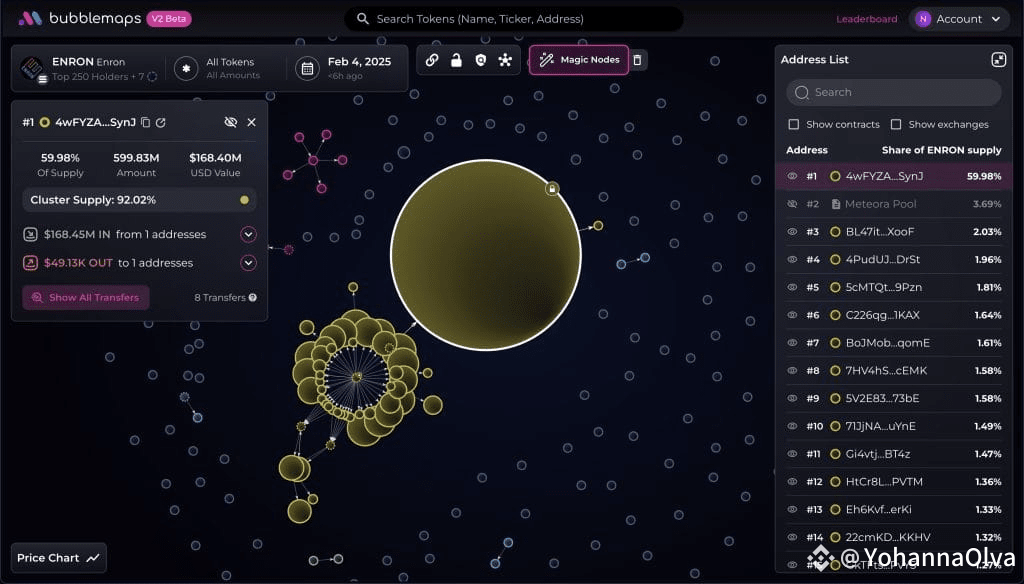Click the 8 Transfers help icon

pos(253,297)
